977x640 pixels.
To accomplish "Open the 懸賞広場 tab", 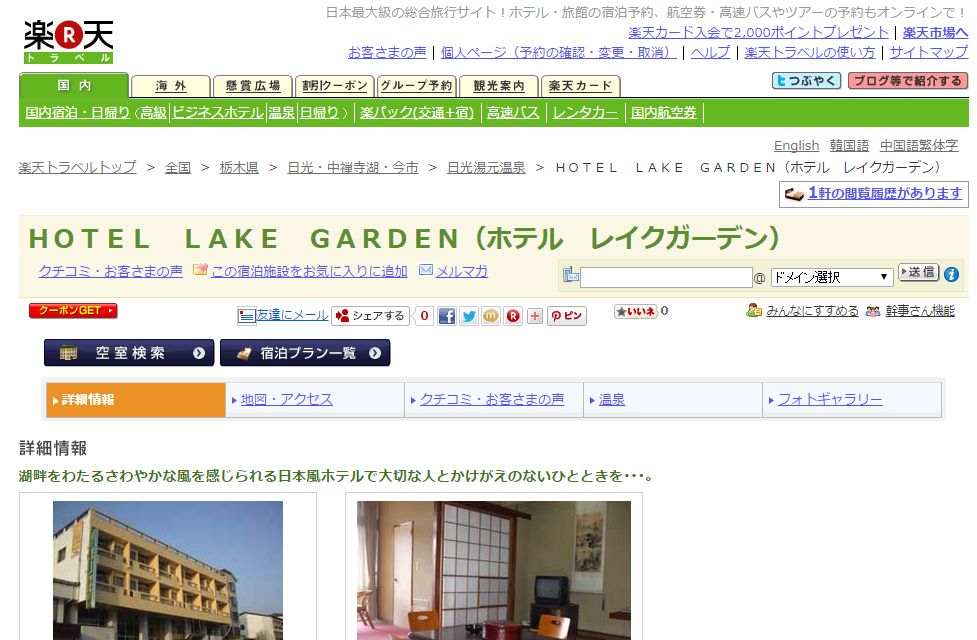I will point(252,86).
